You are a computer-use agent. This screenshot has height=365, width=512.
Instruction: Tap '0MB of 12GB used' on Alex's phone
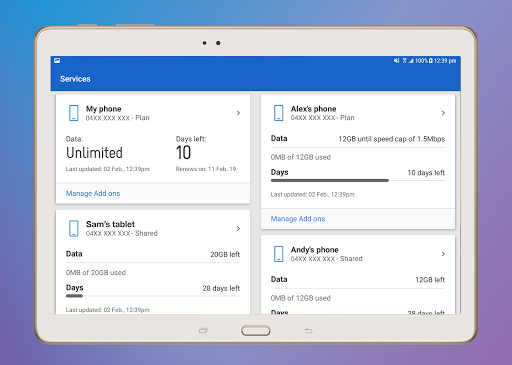[301, 157]
